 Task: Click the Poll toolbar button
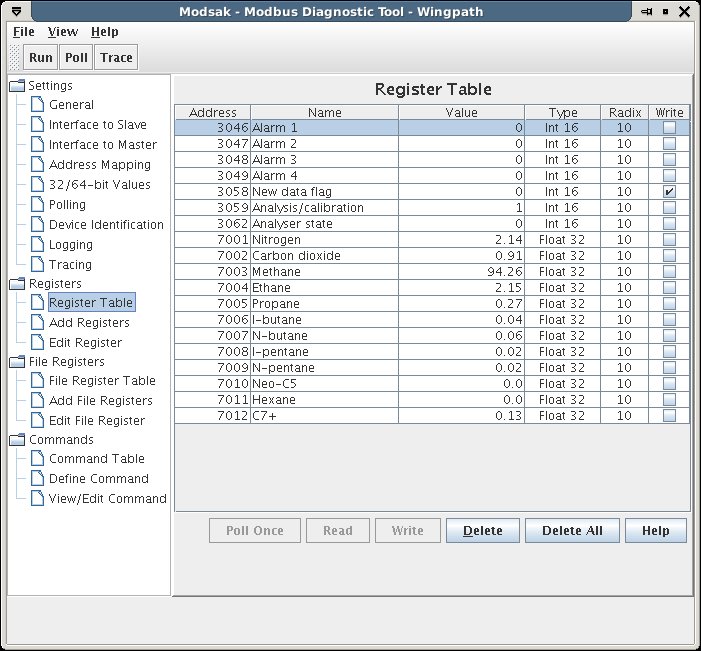pyautogui.click(x=76, y=57)
